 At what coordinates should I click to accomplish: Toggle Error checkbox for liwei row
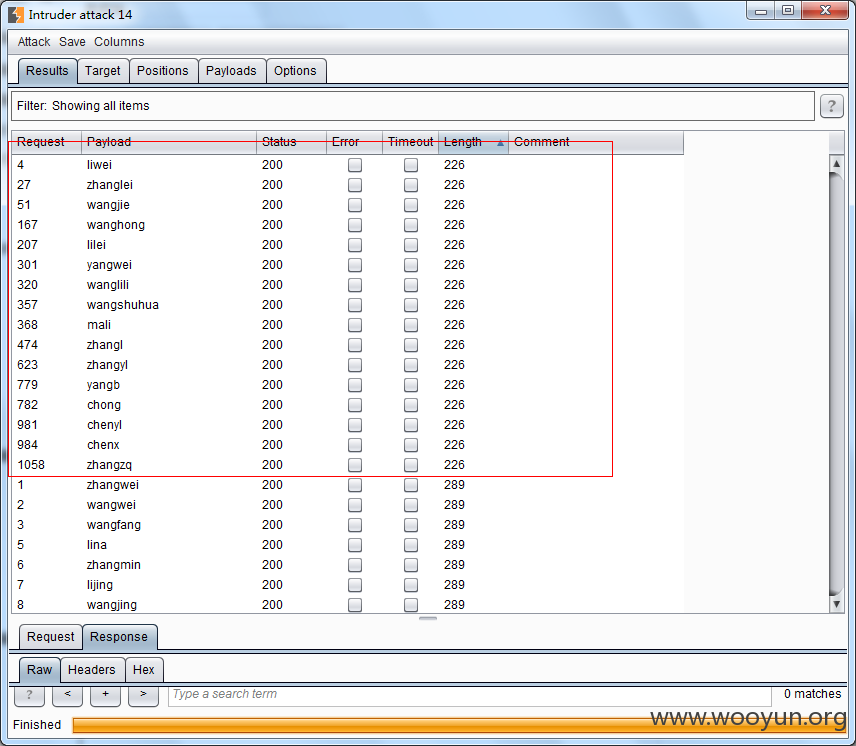coord(355,165)
